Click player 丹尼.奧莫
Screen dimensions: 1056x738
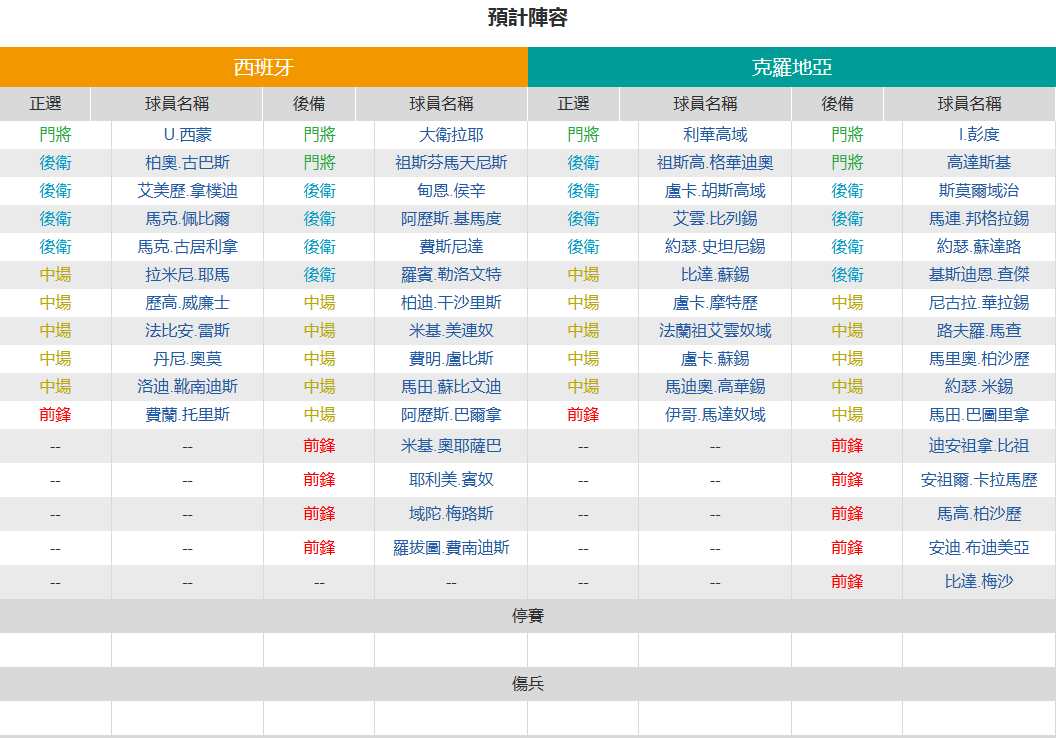click(x=187, y=359)
